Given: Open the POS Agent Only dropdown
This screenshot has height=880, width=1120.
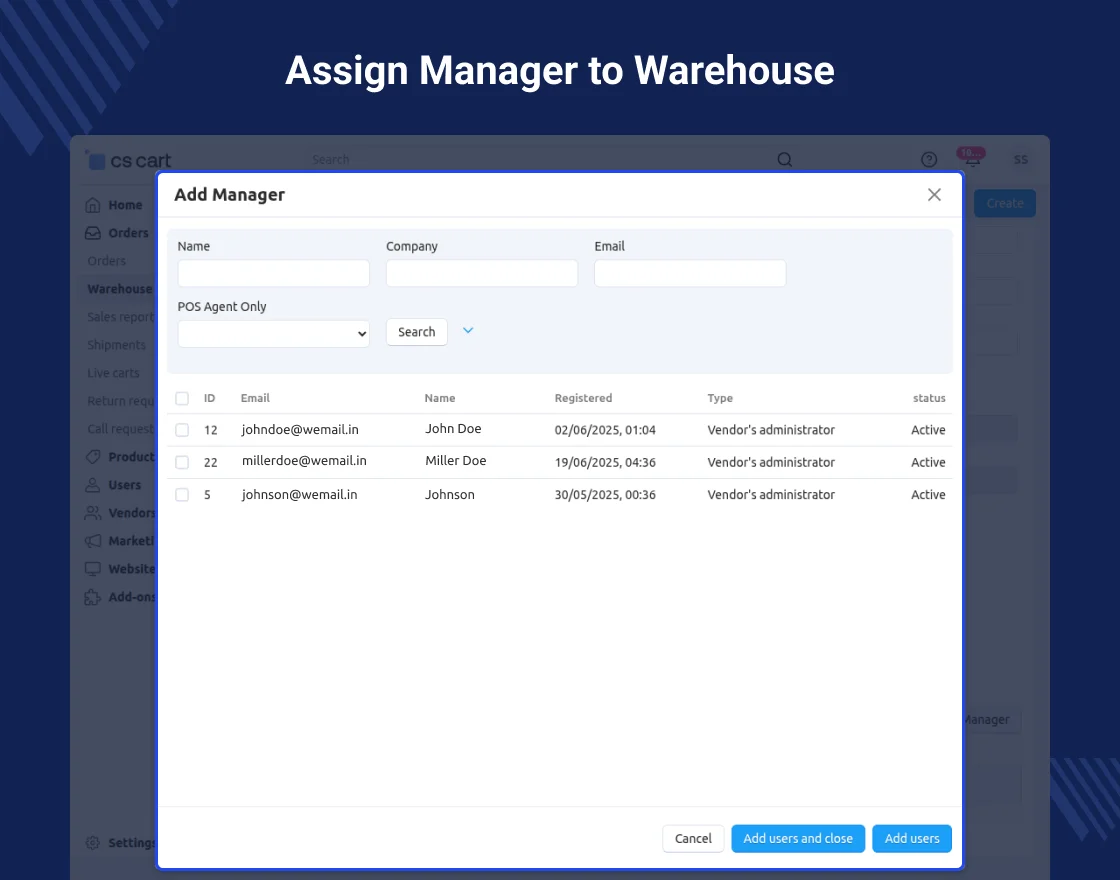Looking at the screenshot, I should 274,334.
